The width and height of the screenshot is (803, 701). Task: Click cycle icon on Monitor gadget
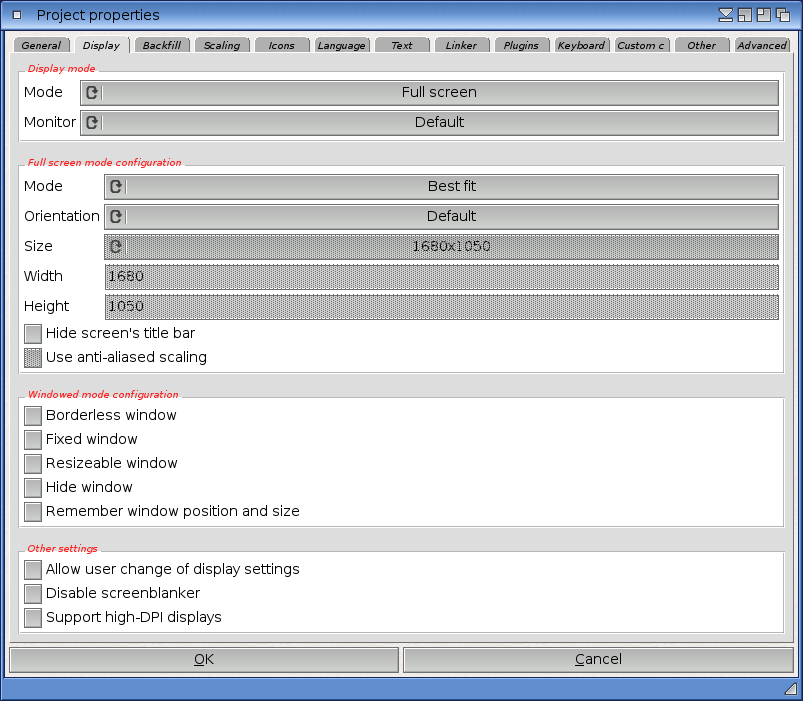[92, 123]
